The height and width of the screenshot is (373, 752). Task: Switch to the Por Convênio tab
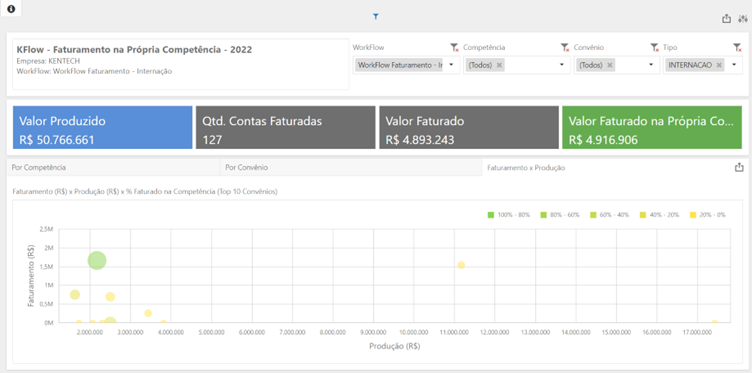[x=351, y=168]
